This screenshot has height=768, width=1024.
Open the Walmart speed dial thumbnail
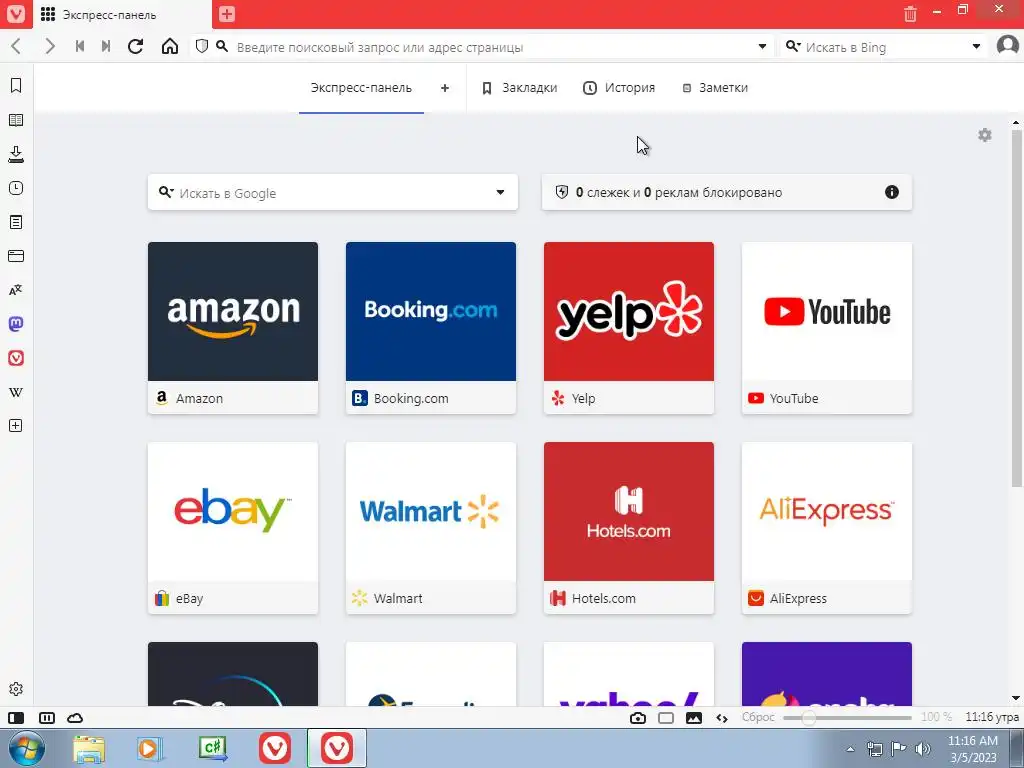[431, 528]
